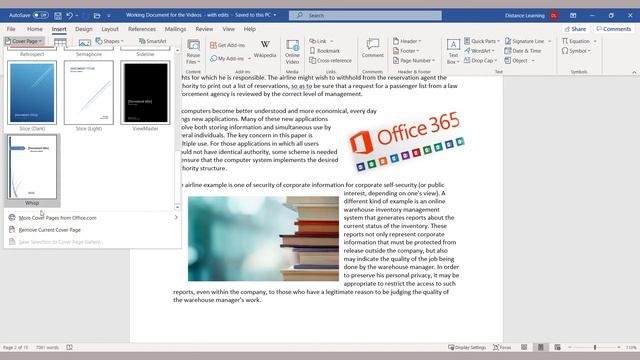The image size is (640, 360).
Task: Click the Pictures icon
Action: (x=84, y=42)
